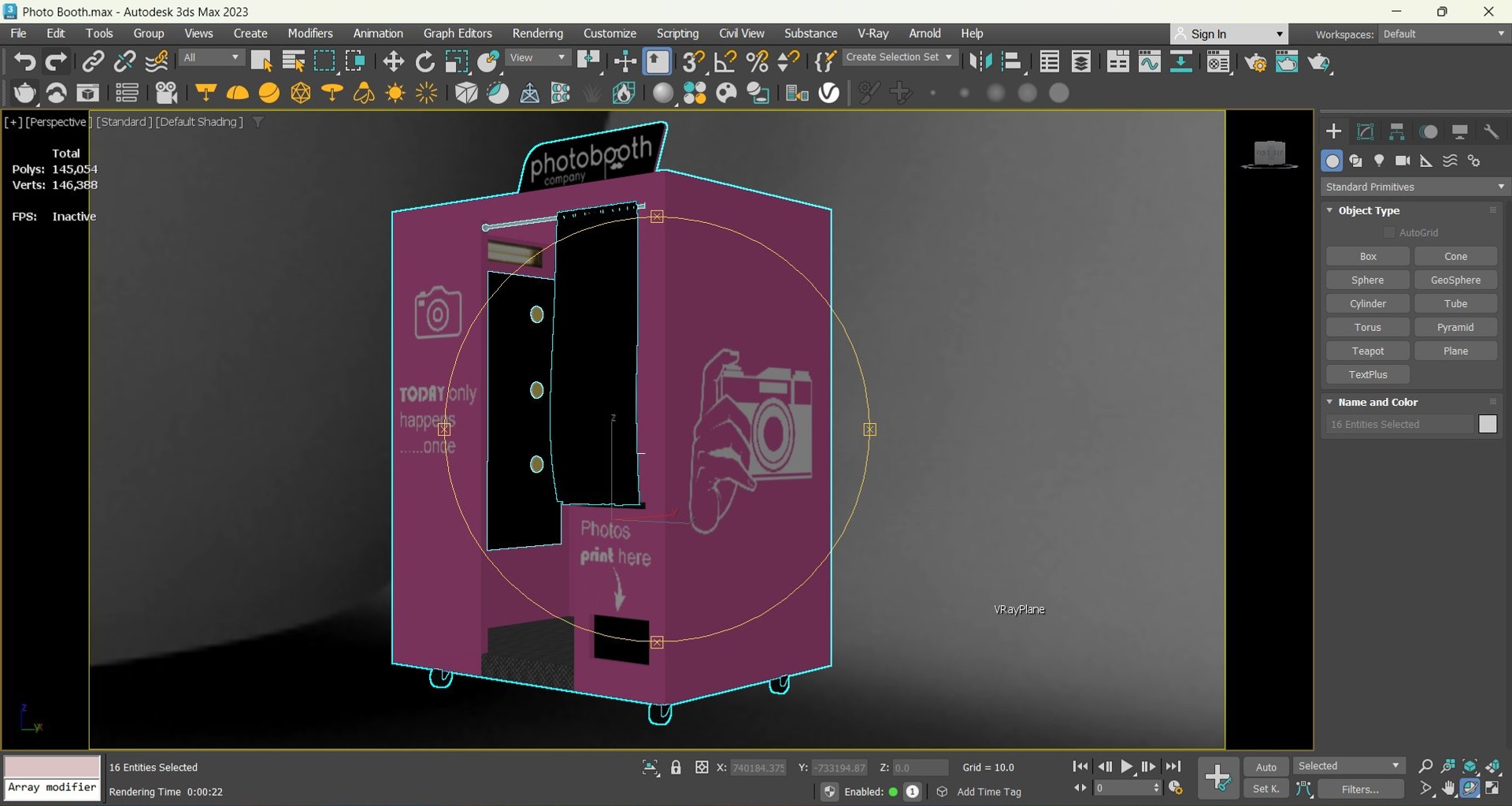Toggle Percent Snap icon
This screenshot has height=806, width=1512.
pos(757,61)
